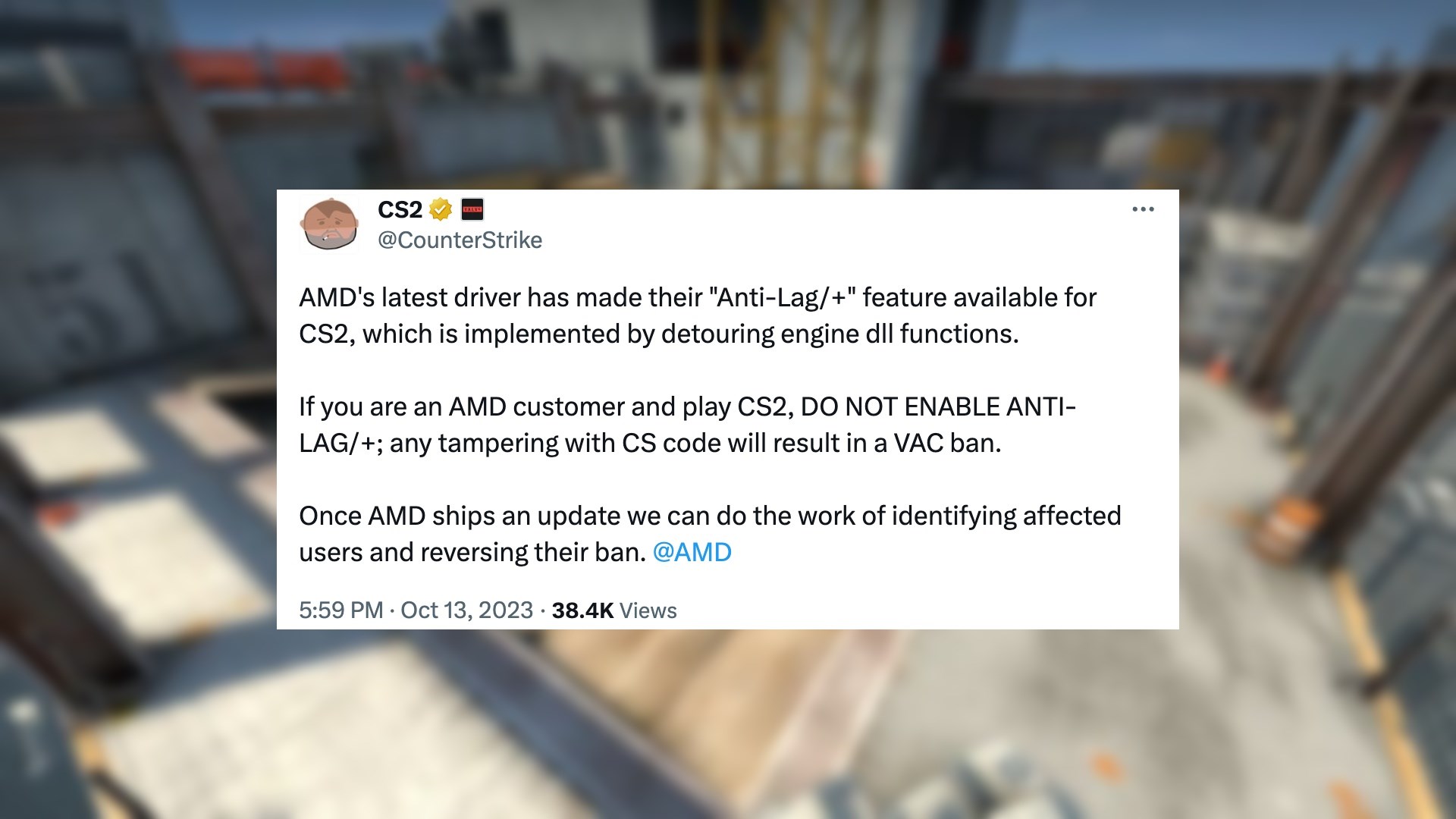This screenshot has width=1456, height=819.
Task: Open the three-dot more options menu
Action: [1143, 209]
